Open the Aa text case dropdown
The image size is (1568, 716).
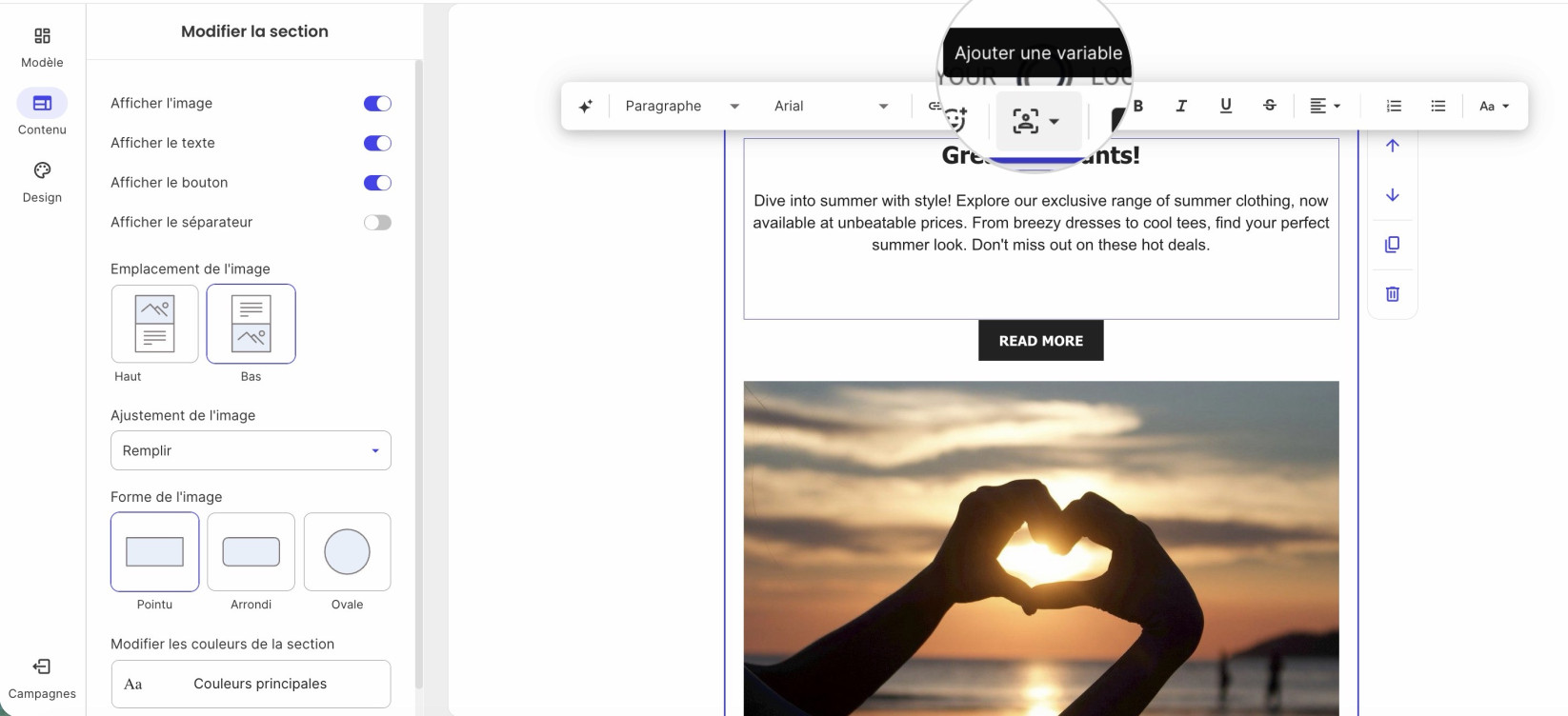point(1494,106)
